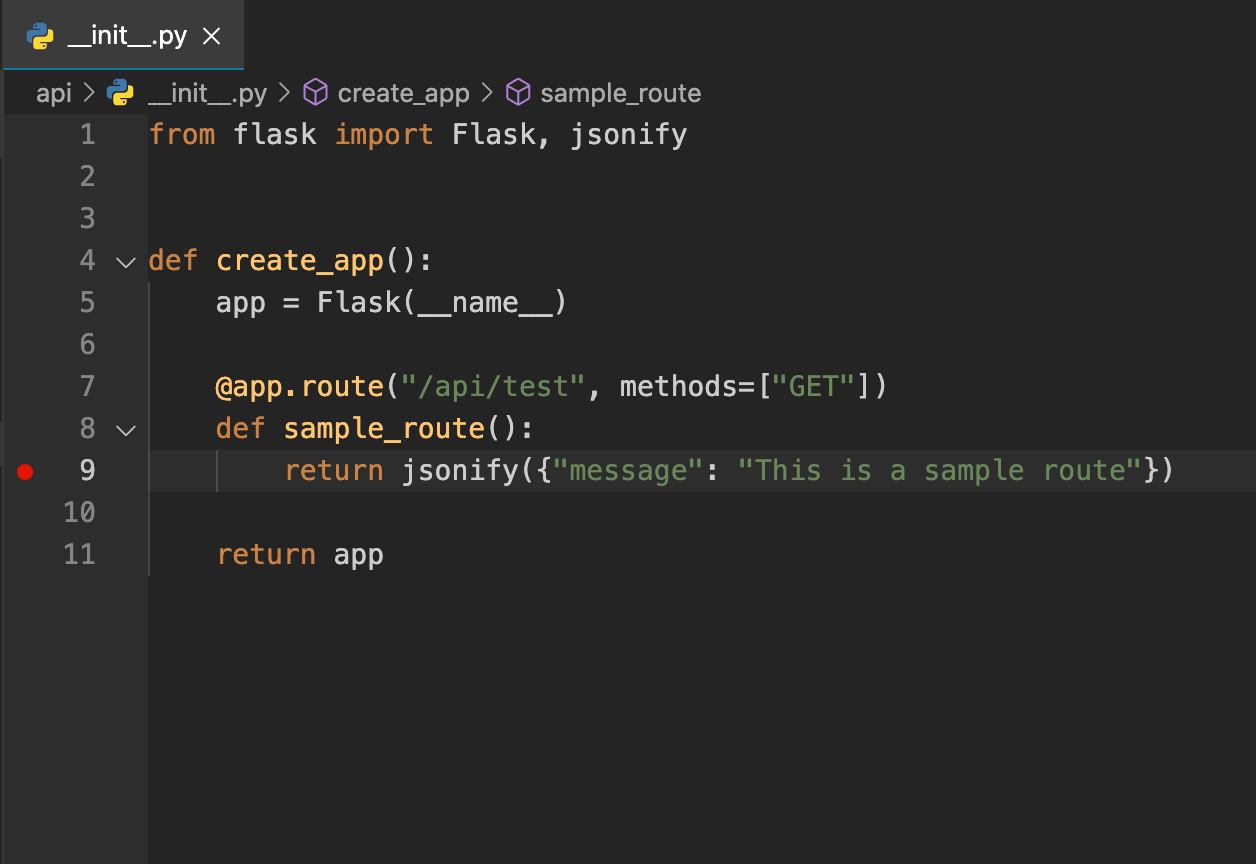Viewport: 1256px width, 864px height.
Task: Open the sample_route breadcrumb symbol
Action: [x=620, y=94]
